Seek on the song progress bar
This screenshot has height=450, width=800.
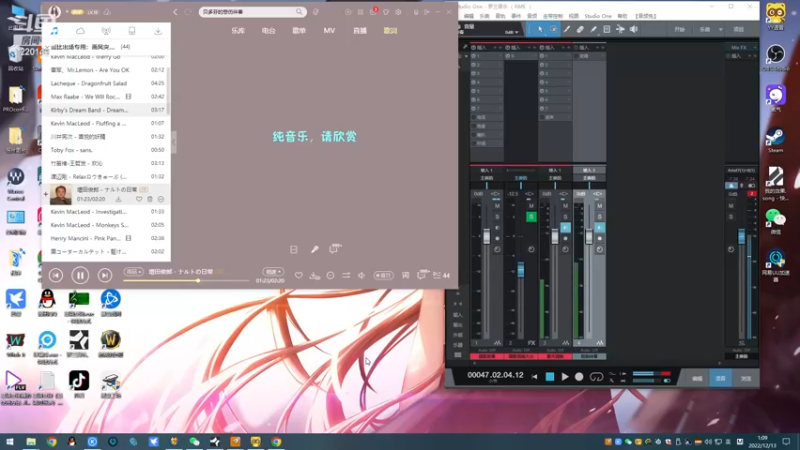186,281
